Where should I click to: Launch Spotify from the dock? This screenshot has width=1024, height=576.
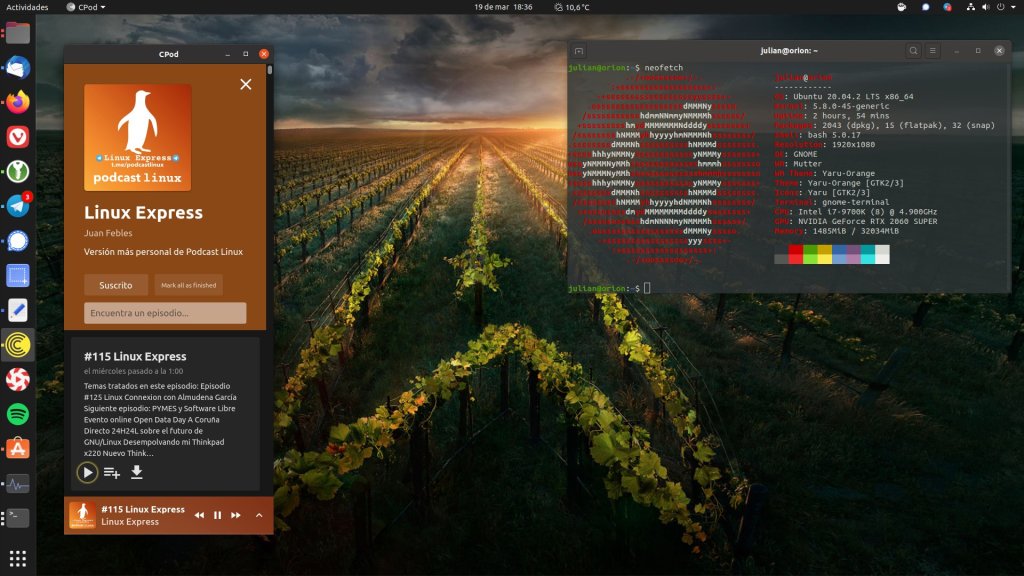click(18, 414)
